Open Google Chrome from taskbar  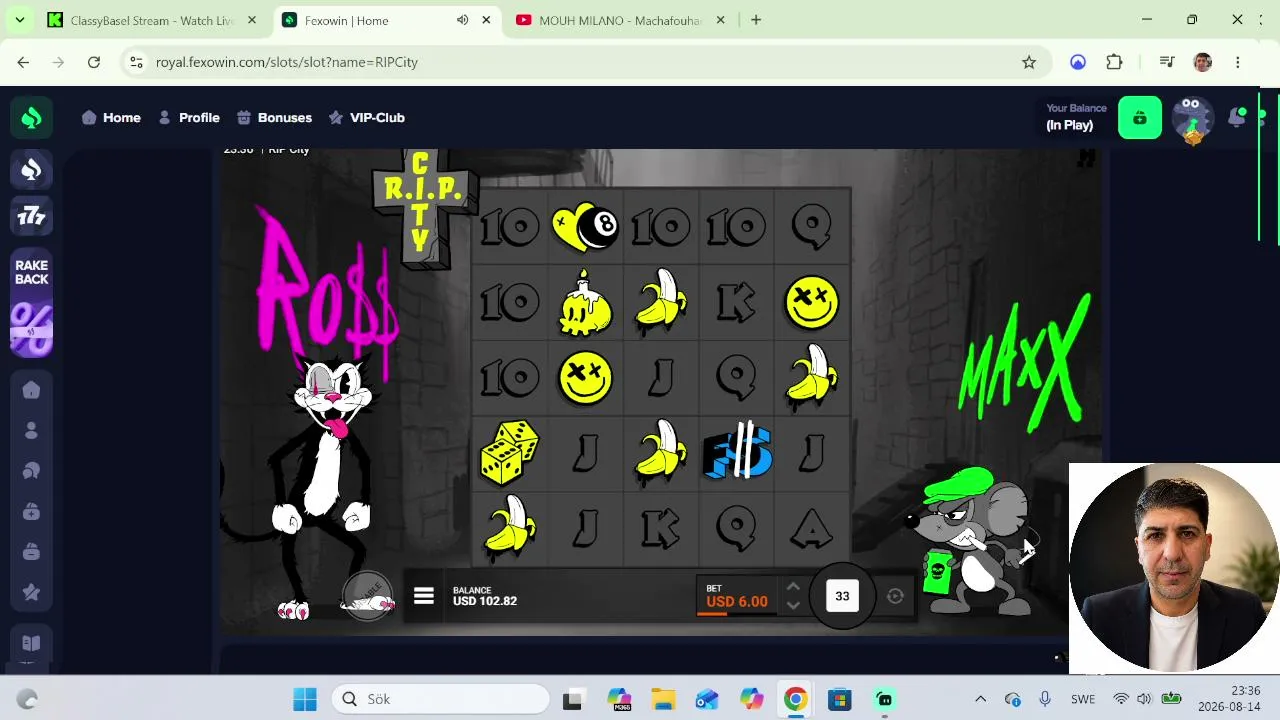coord(795,699)
